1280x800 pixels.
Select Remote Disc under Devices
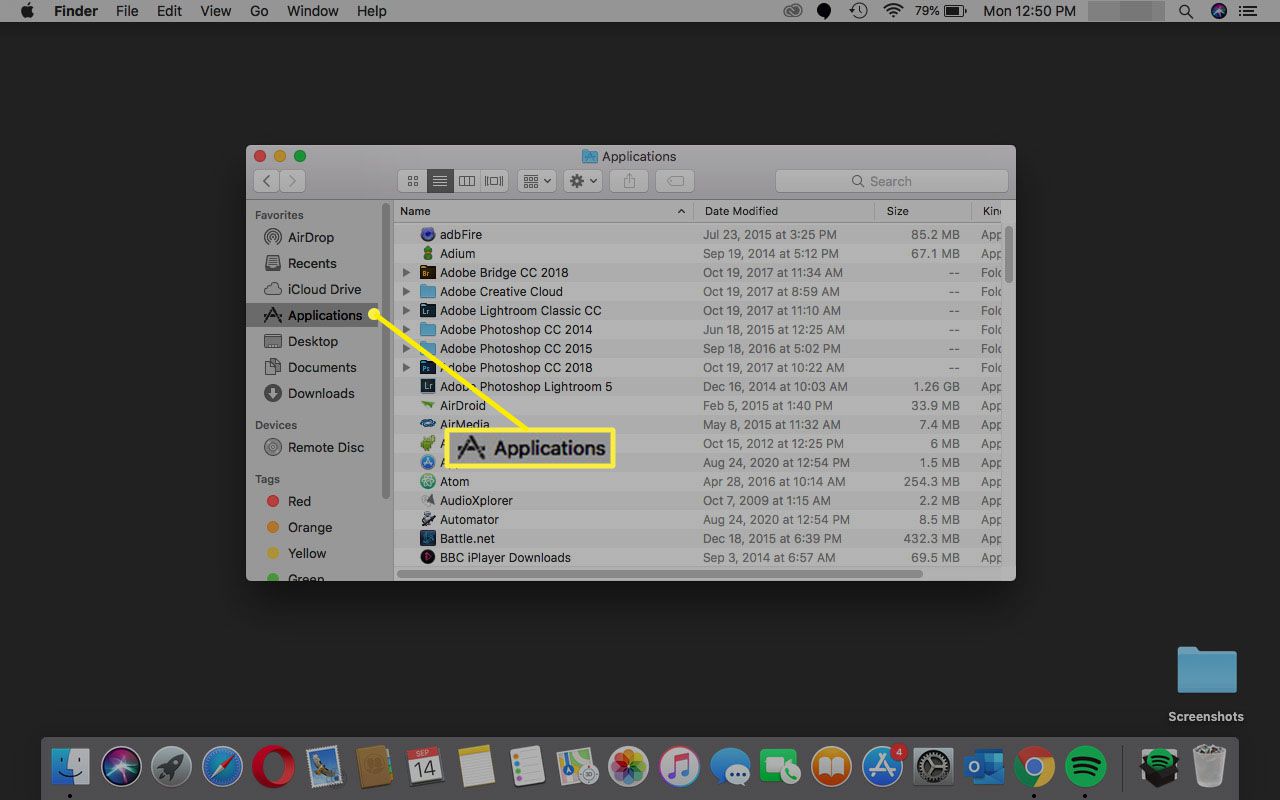314,447
